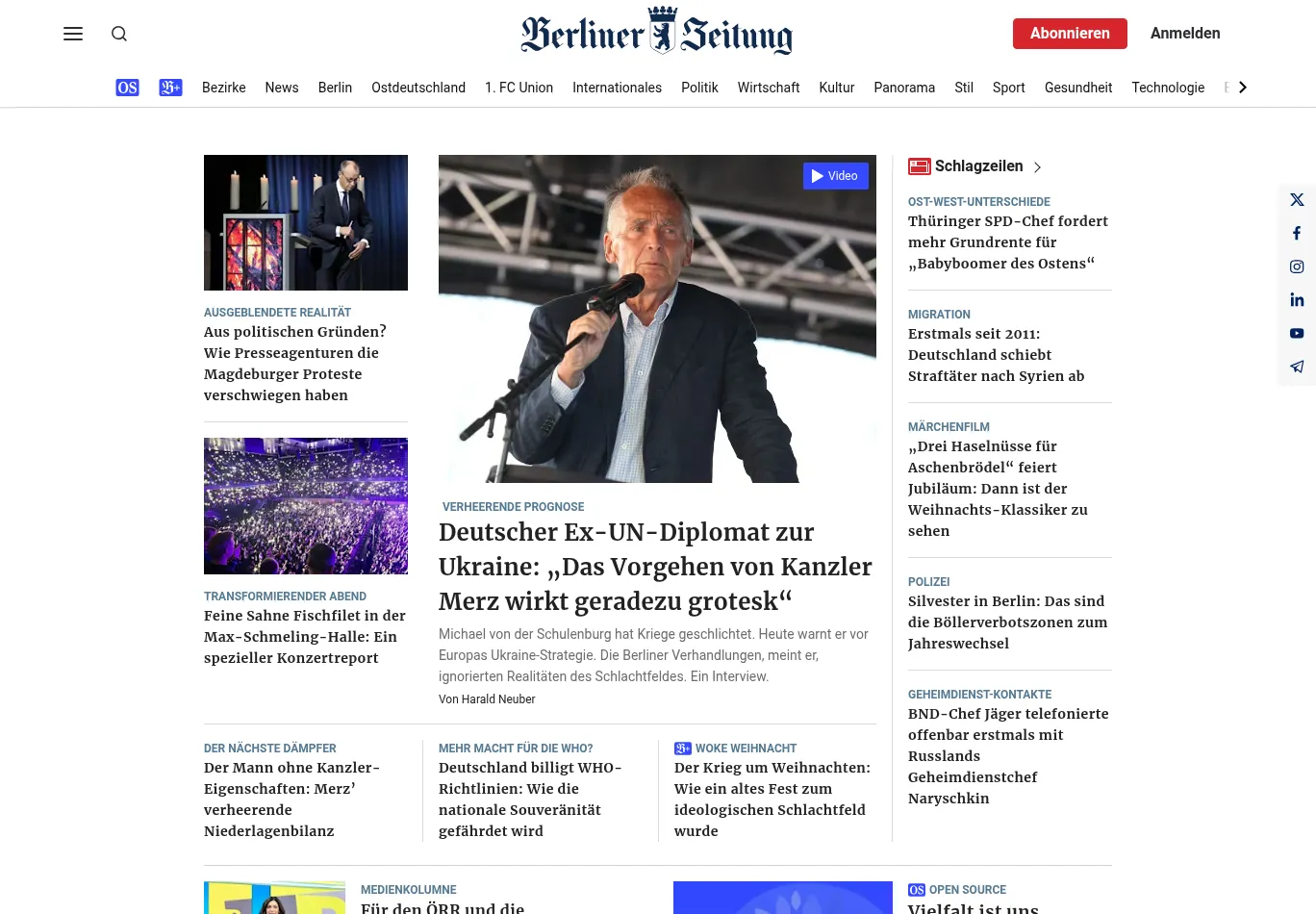This screenshot has height=914, width=1316.
Task: Open the YouTube channel icon
Action: pos(1297,334)
